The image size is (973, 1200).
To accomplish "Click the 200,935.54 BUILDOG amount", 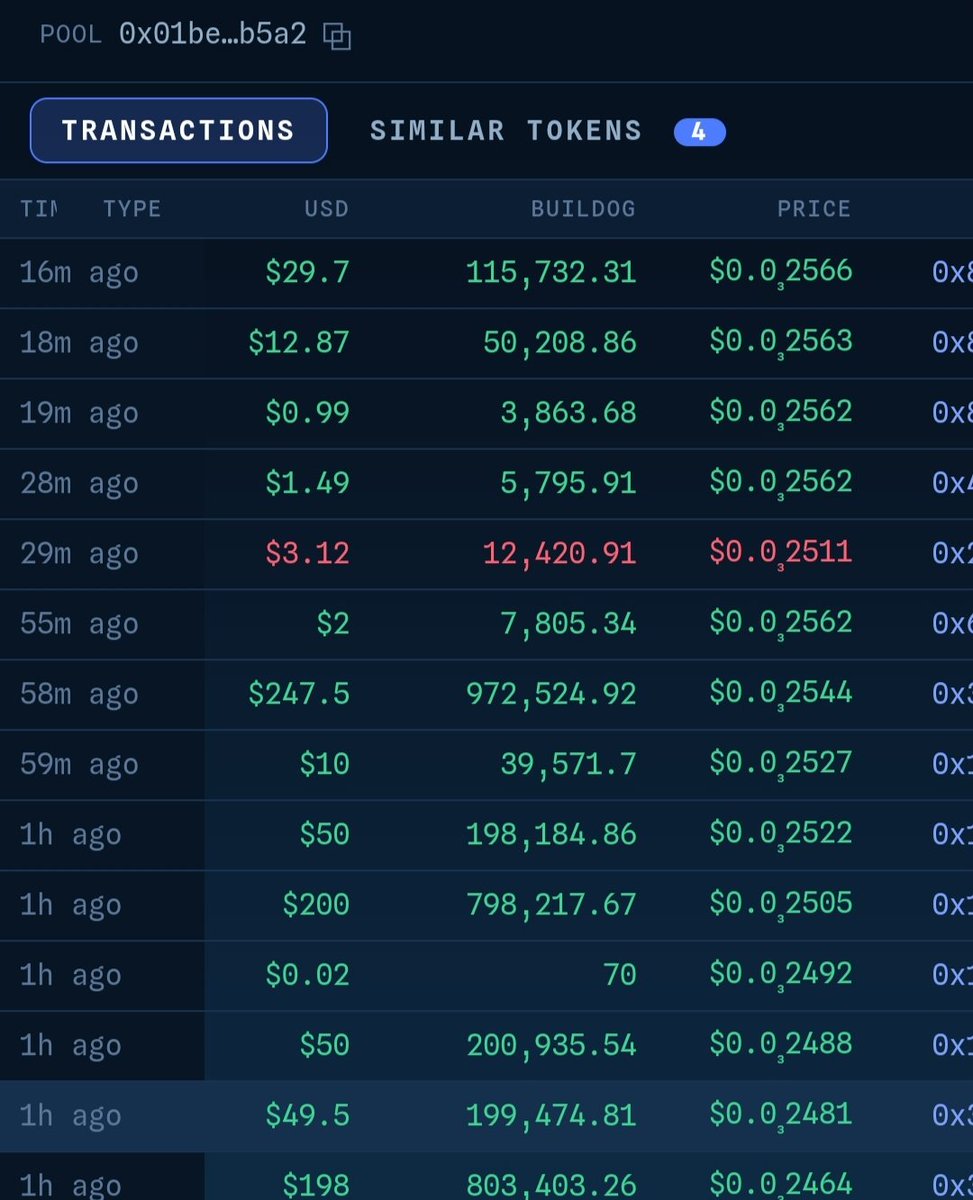I will pos(551,1045).
